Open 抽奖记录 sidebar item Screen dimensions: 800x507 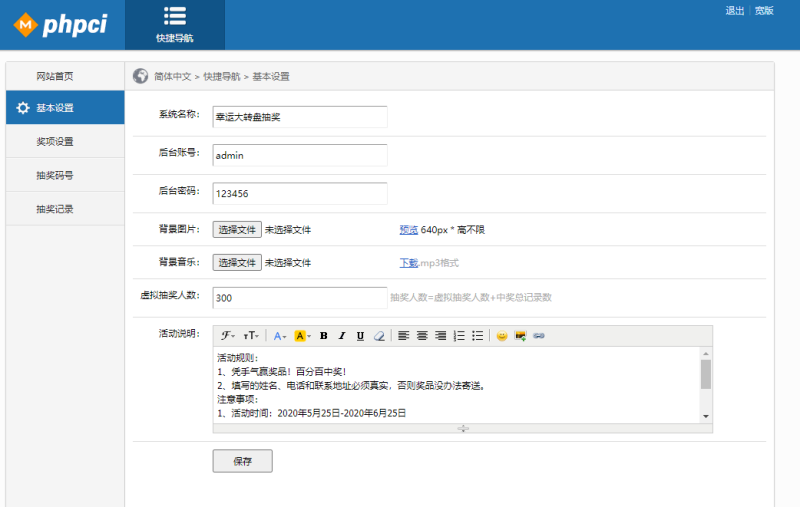coord(65,209)
